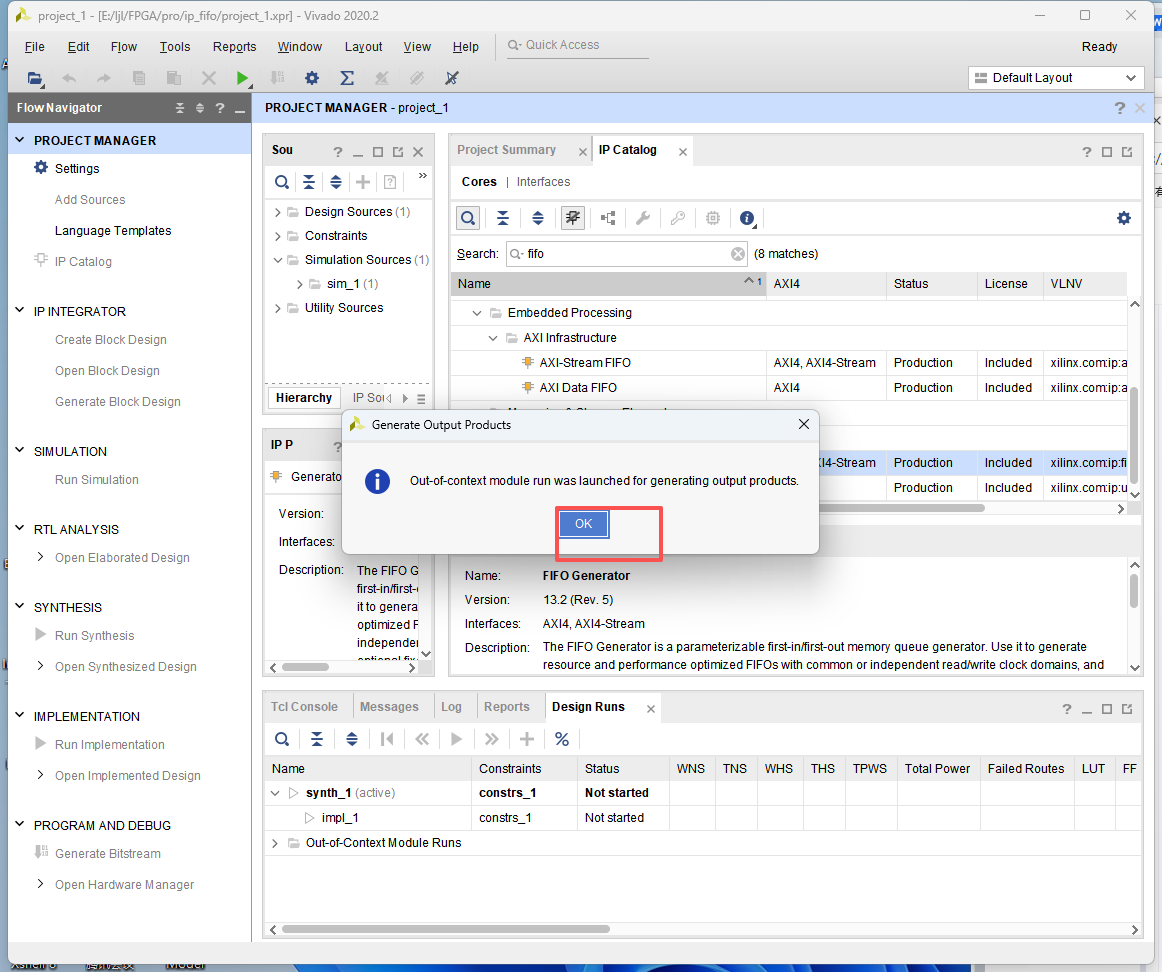Open the Tools menu
Screen dimensions: 1162x972
click(x=175, y=47)
